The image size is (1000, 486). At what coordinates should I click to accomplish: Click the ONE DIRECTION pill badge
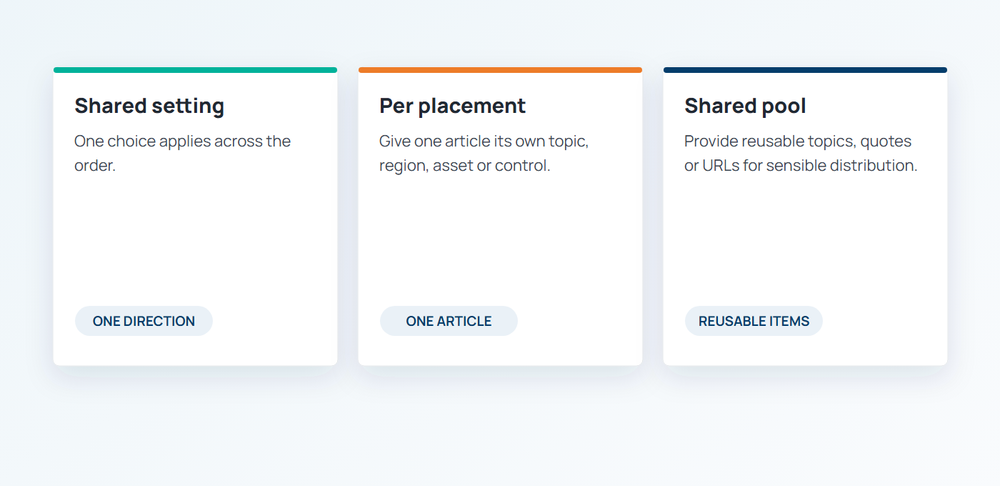143,321
